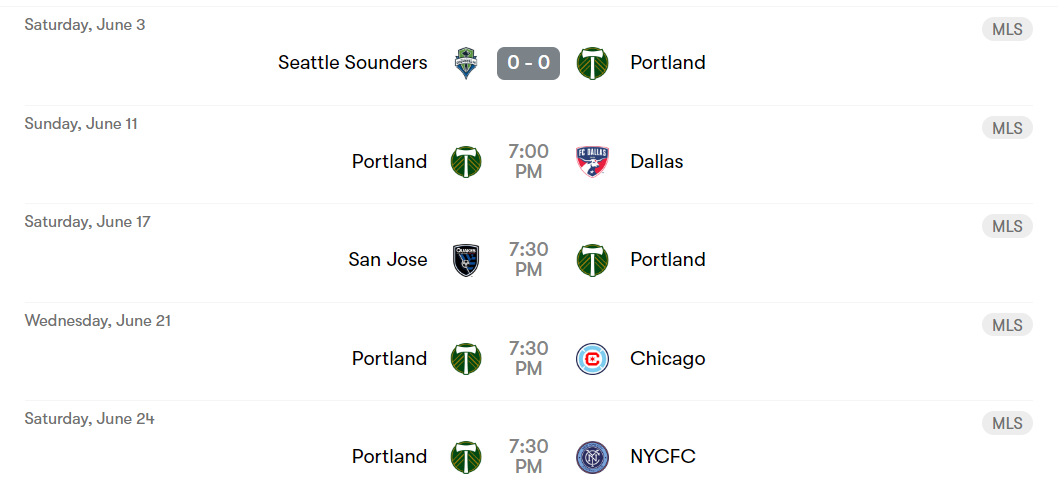Screen dimensions: 1058x495
Task: Click the San Jose Earthquakes crest
Action: pyautogui.click(x=466, y=260)
